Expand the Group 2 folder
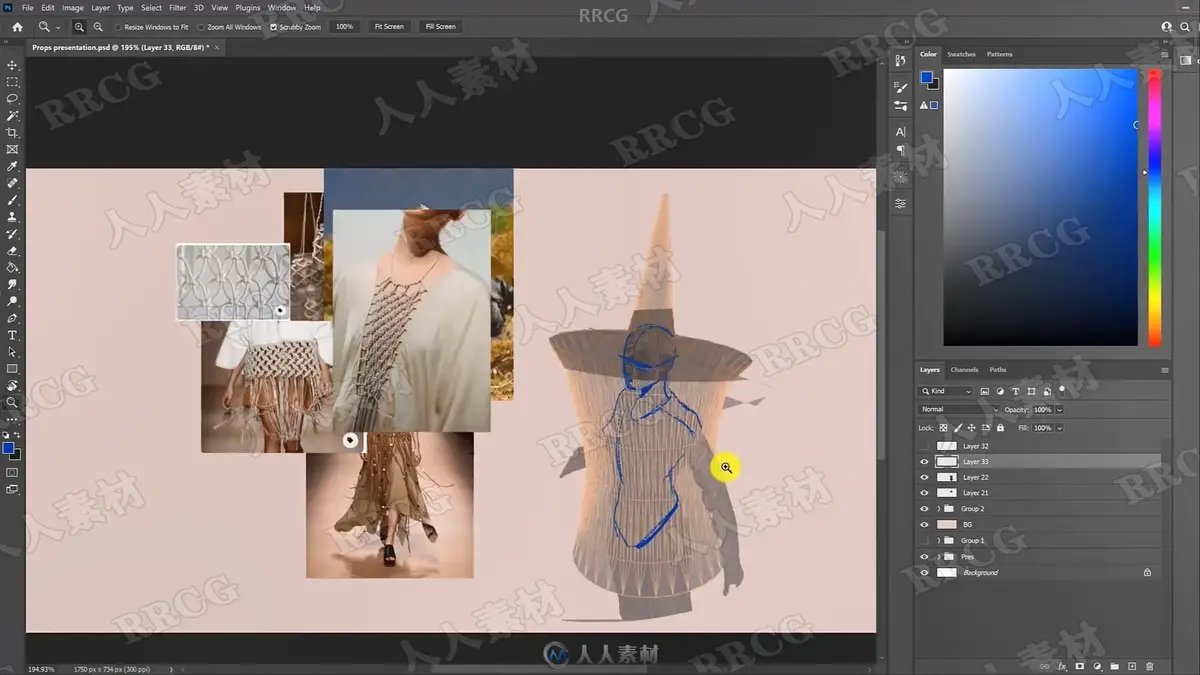 pos(938,509)
